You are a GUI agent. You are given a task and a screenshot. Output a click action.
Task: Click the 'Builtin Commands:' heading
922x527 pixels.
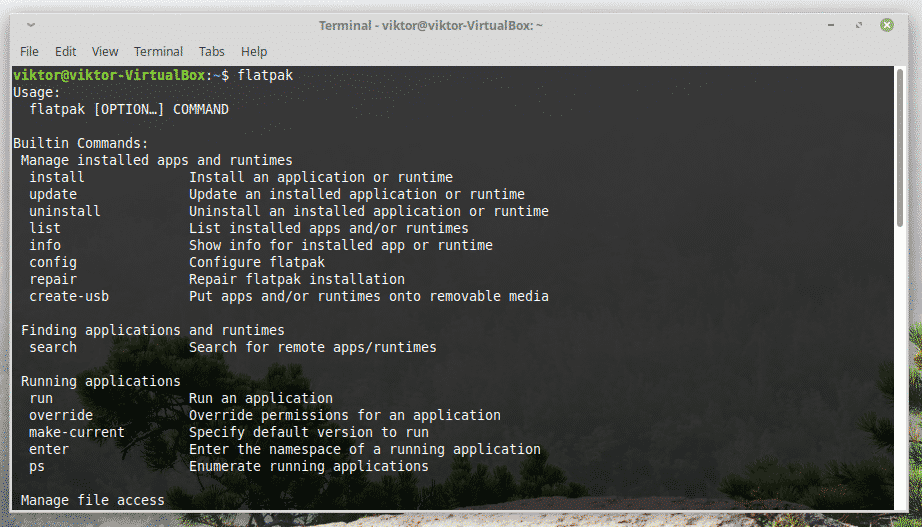(81, 144)
